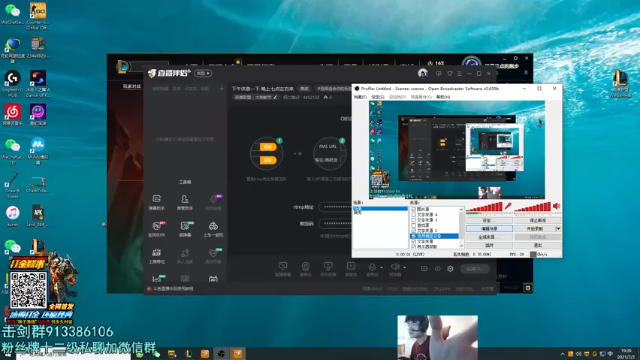Toggle highlighted video capture device checkbox
The height and width of the screenshot is (360, 640).
[x=413, y=236]
